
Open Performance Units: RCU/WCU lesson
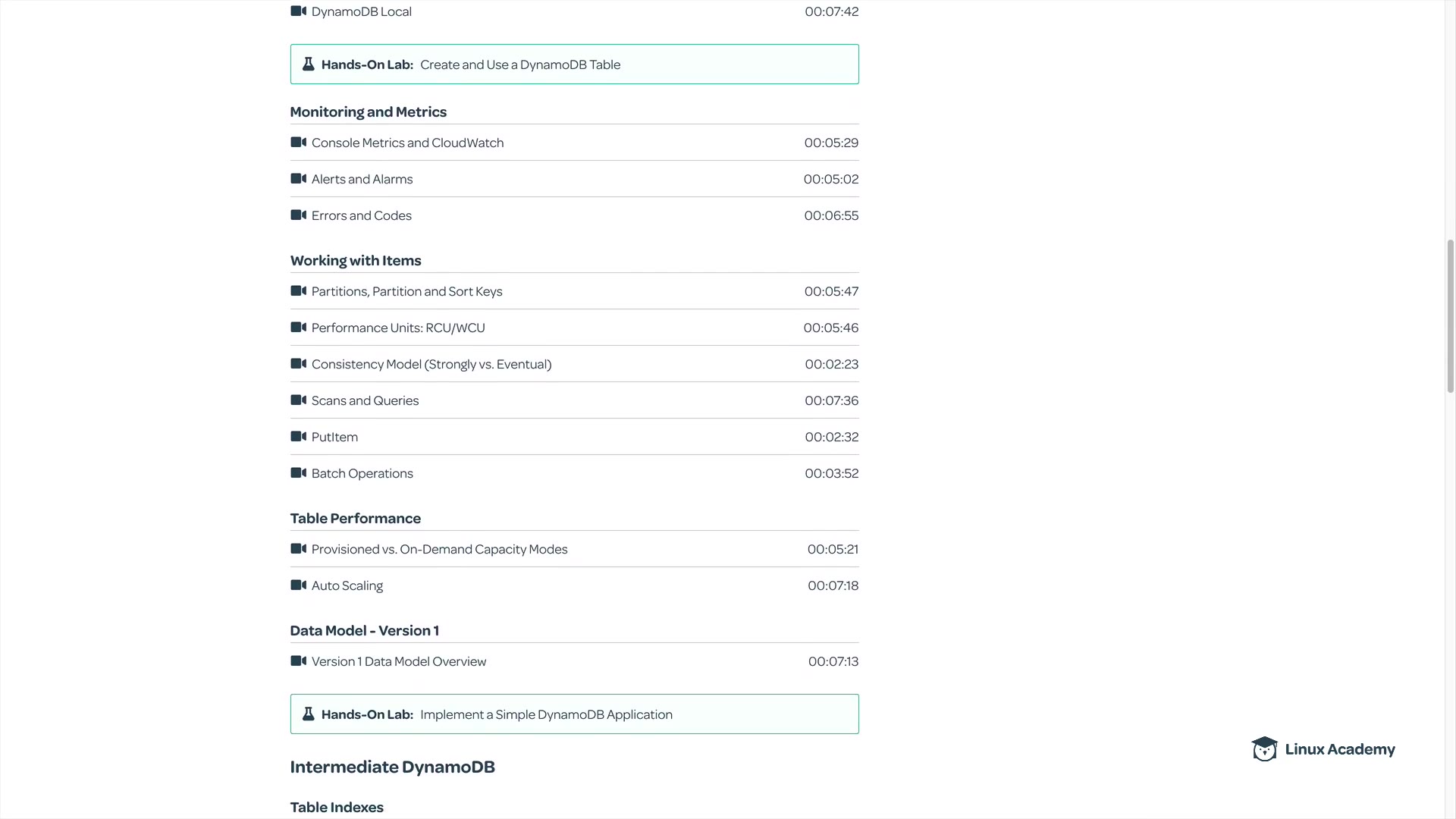(x=398, y=328)
